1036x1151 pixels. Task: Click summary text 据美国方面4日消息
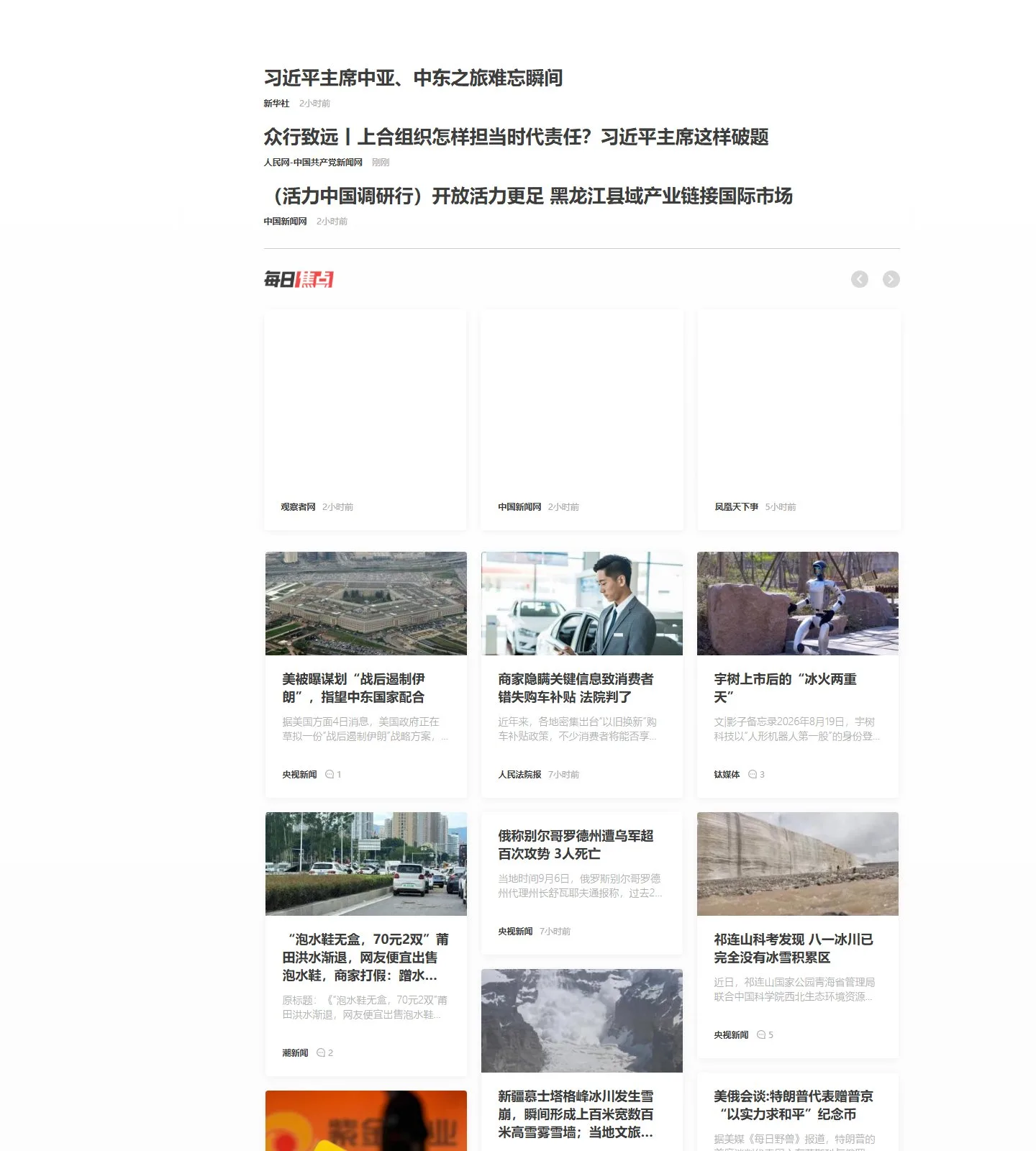pos(365,729)
